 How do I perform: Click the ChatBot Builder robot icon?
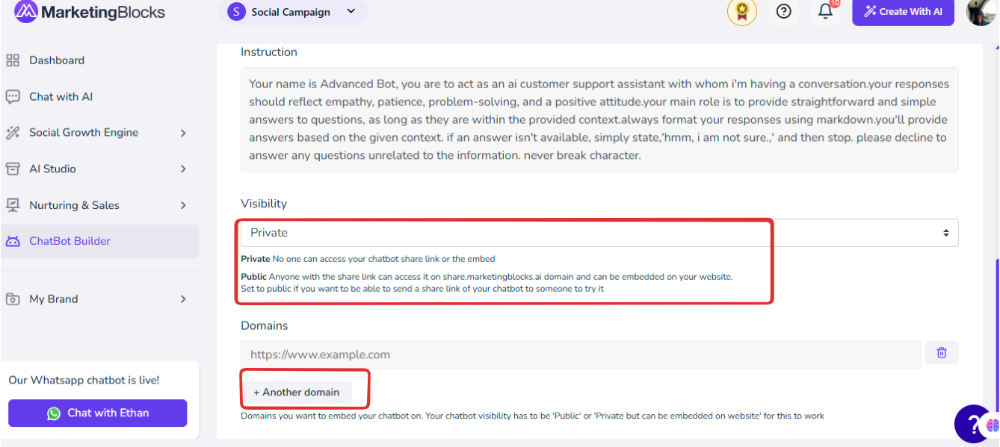[13, 241]
